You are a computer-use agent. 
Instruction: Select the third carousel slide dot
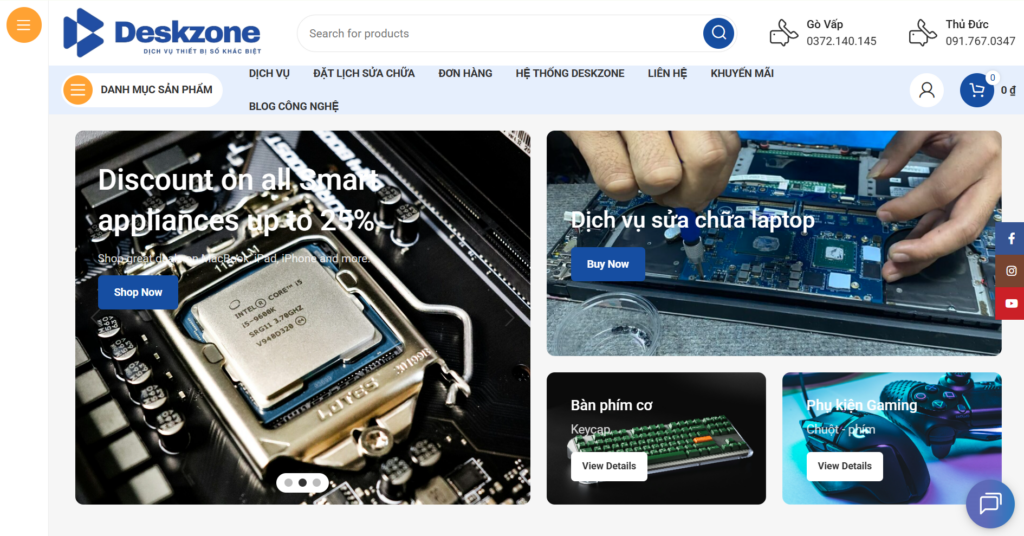click(316, 482)
